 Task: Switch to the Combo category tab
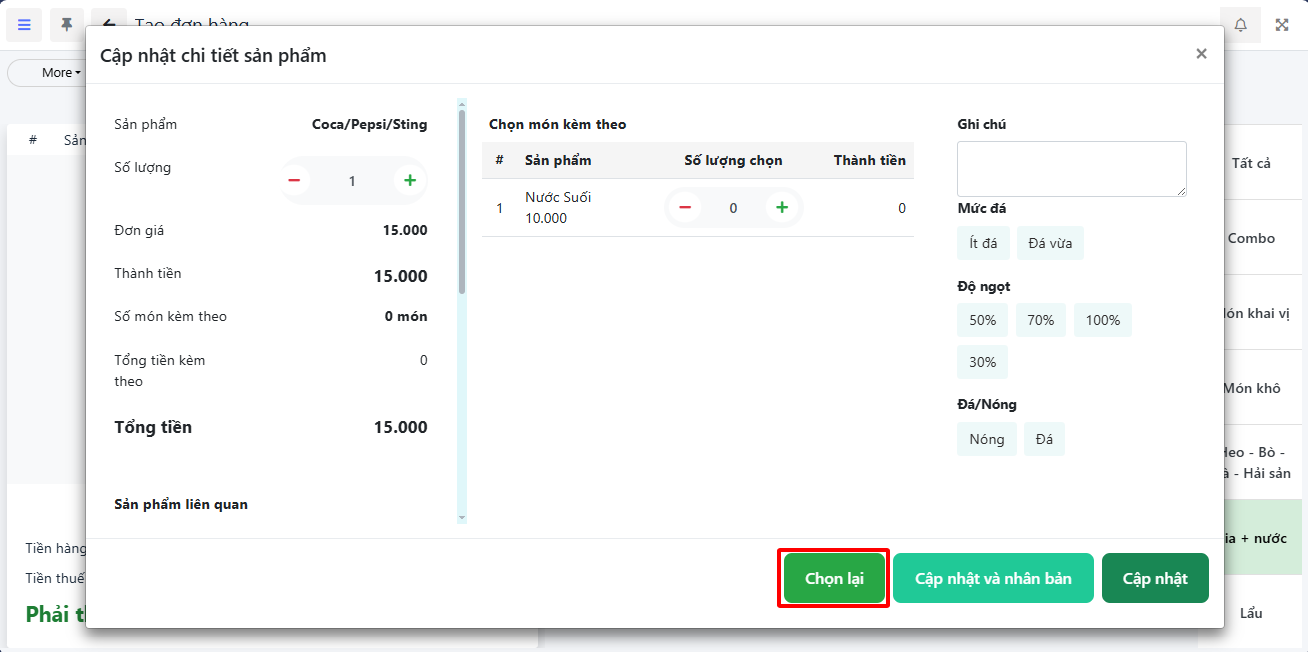click(1251, 238)
